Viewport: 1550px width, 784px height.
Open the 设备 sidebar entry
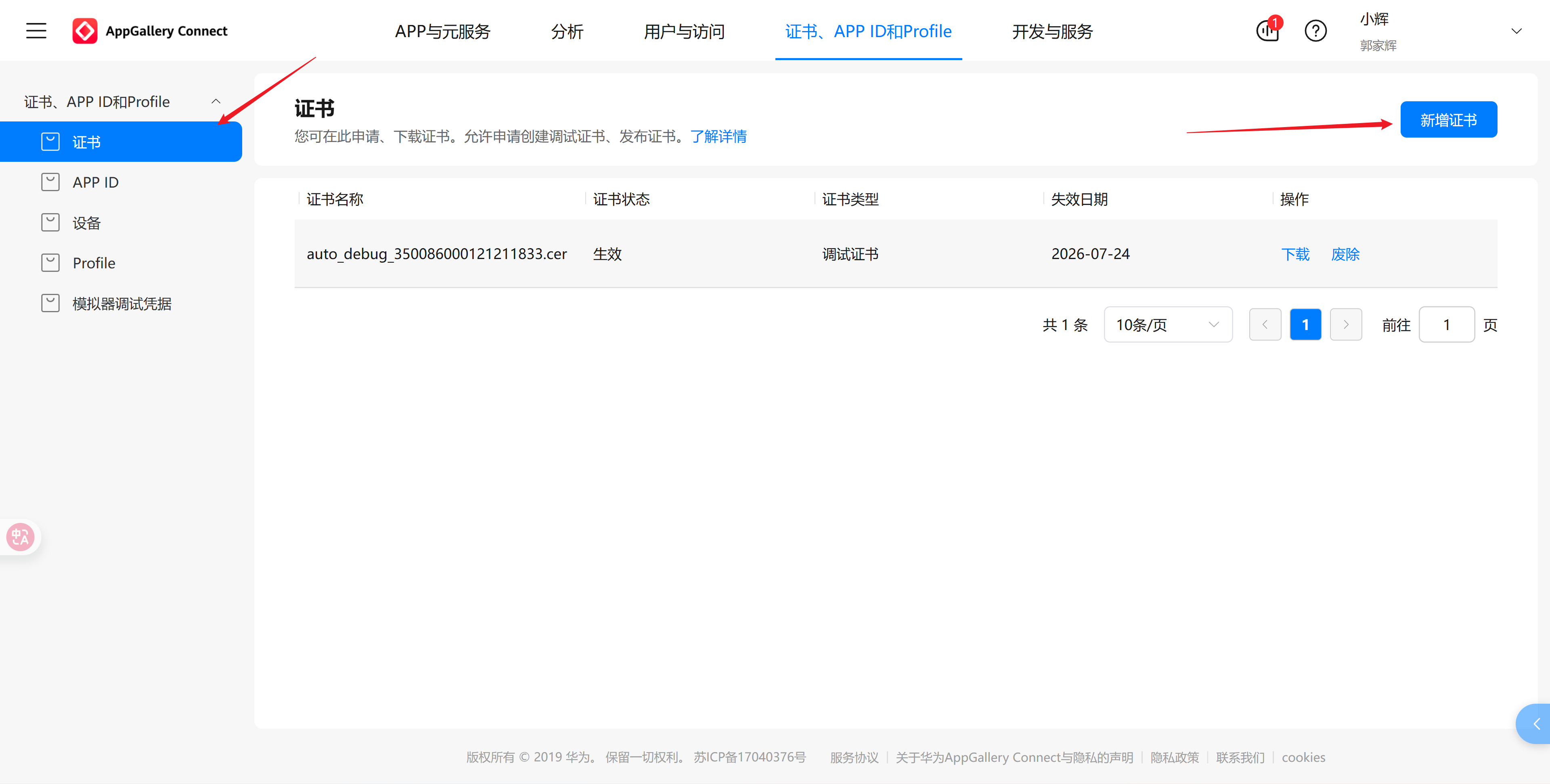[87, 222]
